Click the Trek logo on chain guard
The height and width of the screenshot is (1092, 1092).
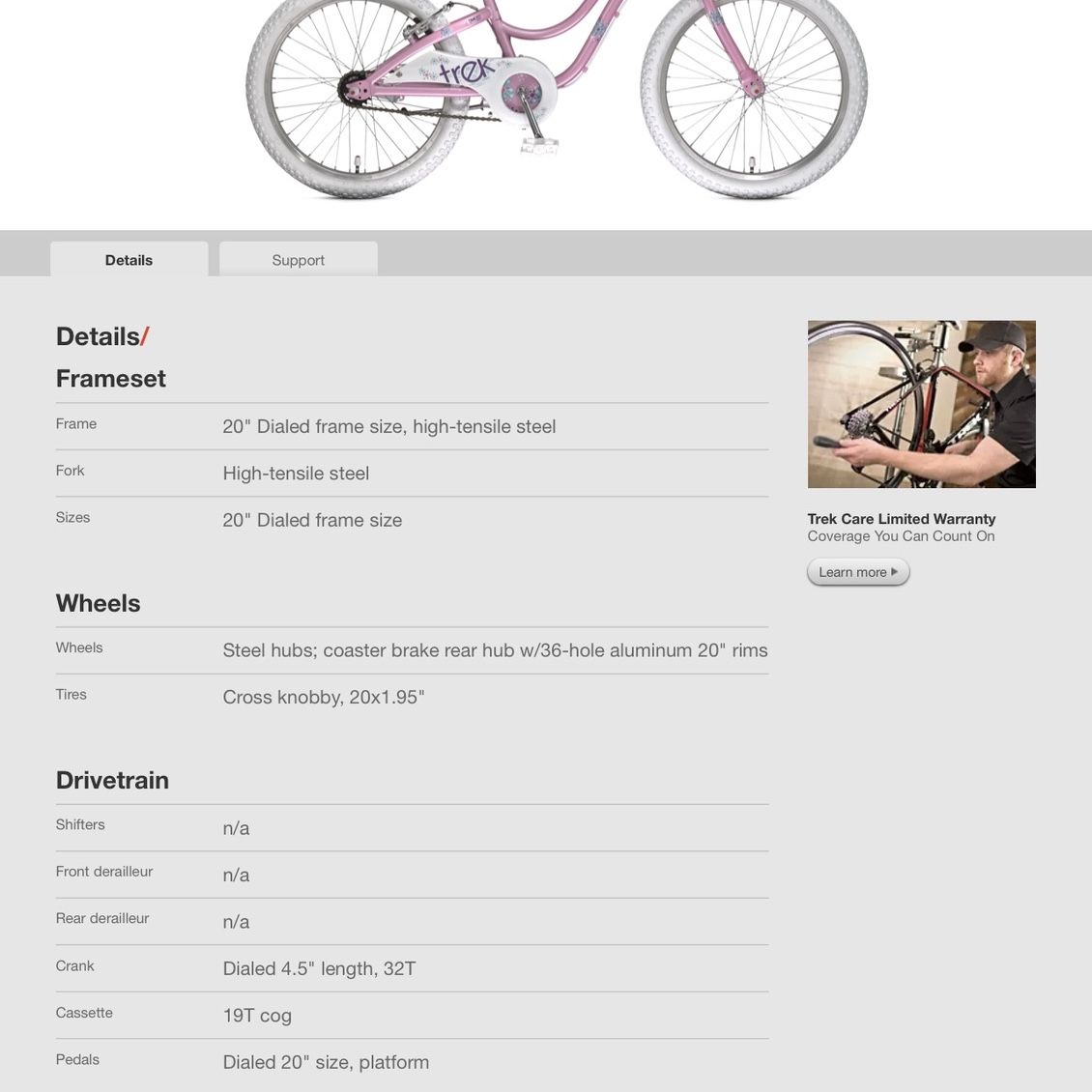(466, 71)
